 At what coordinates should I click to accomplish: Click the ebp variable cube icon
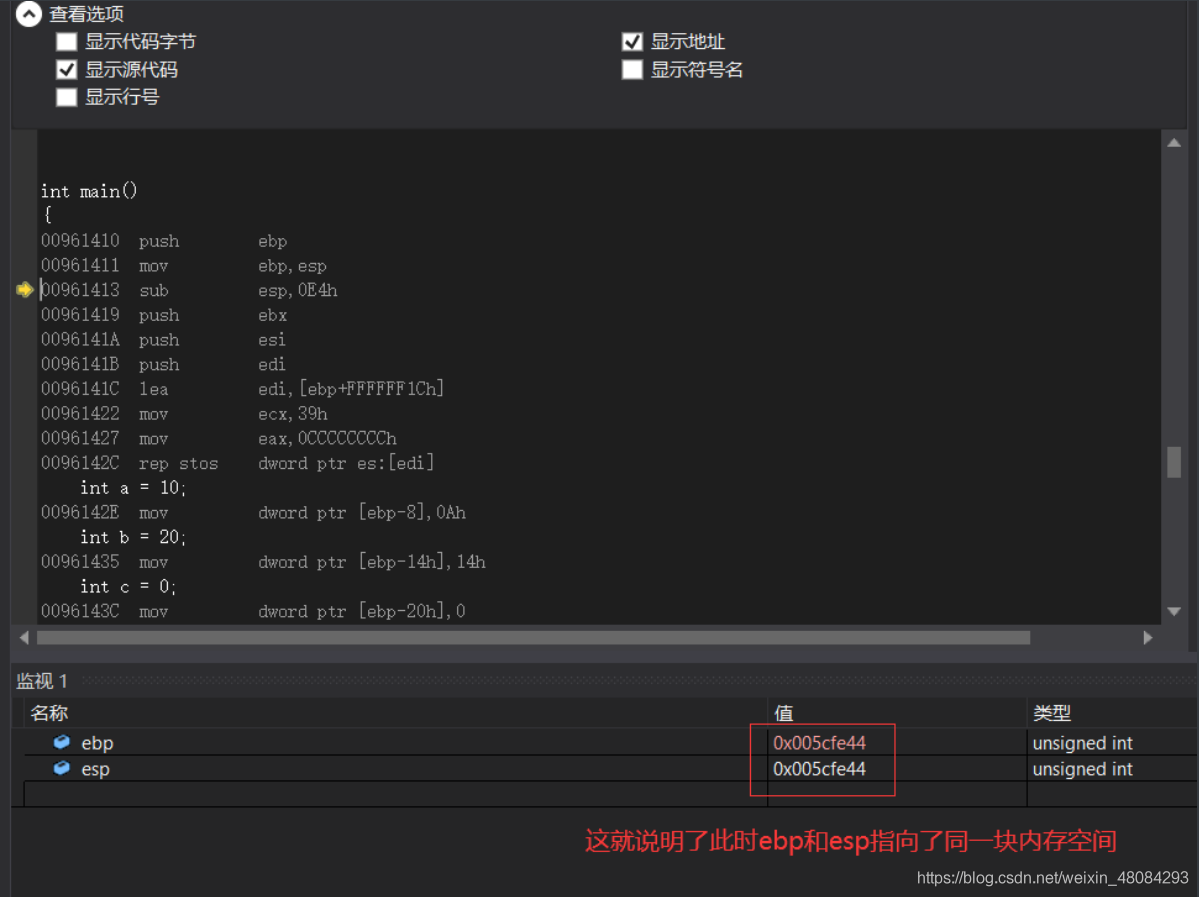(61, 742)
